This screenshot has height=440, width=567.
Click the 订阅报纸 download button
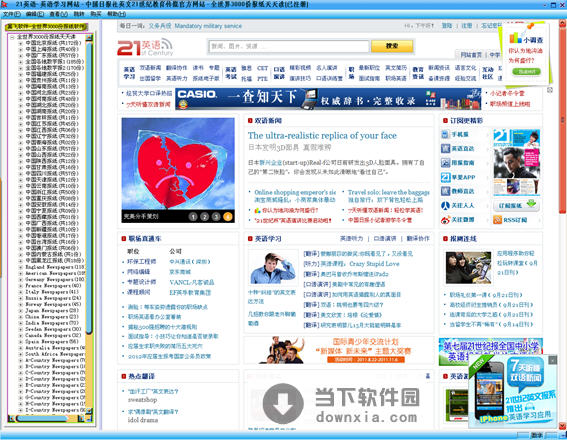point(516,205)
